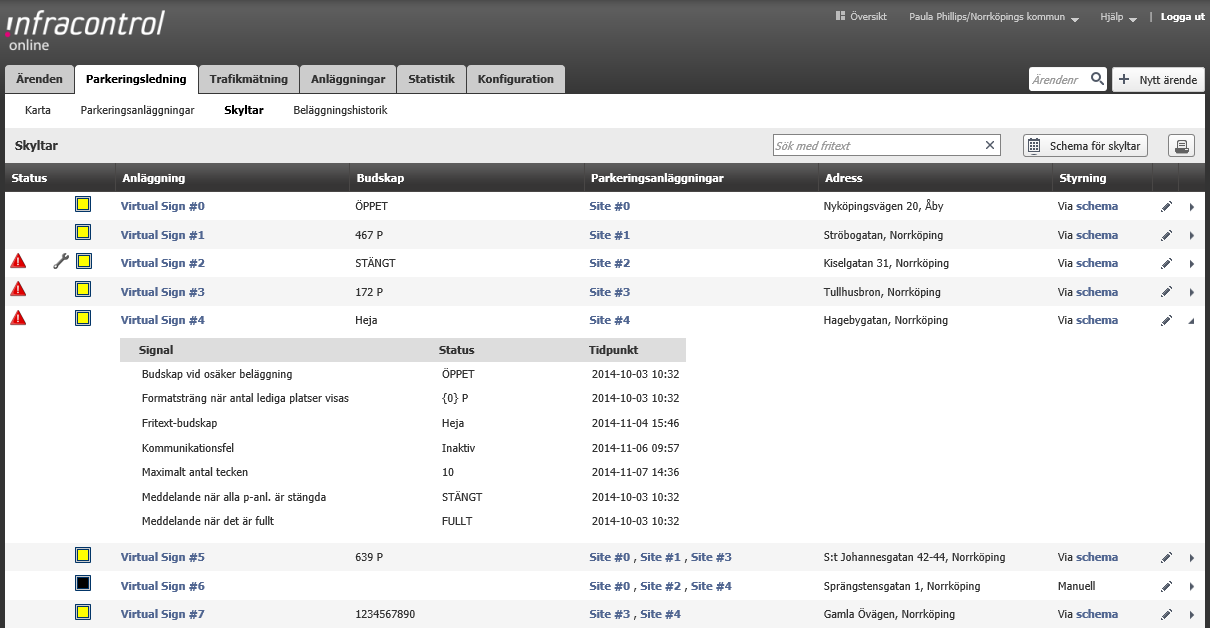
Task: Switch to the Statistik tab
Action: [431, 79]
